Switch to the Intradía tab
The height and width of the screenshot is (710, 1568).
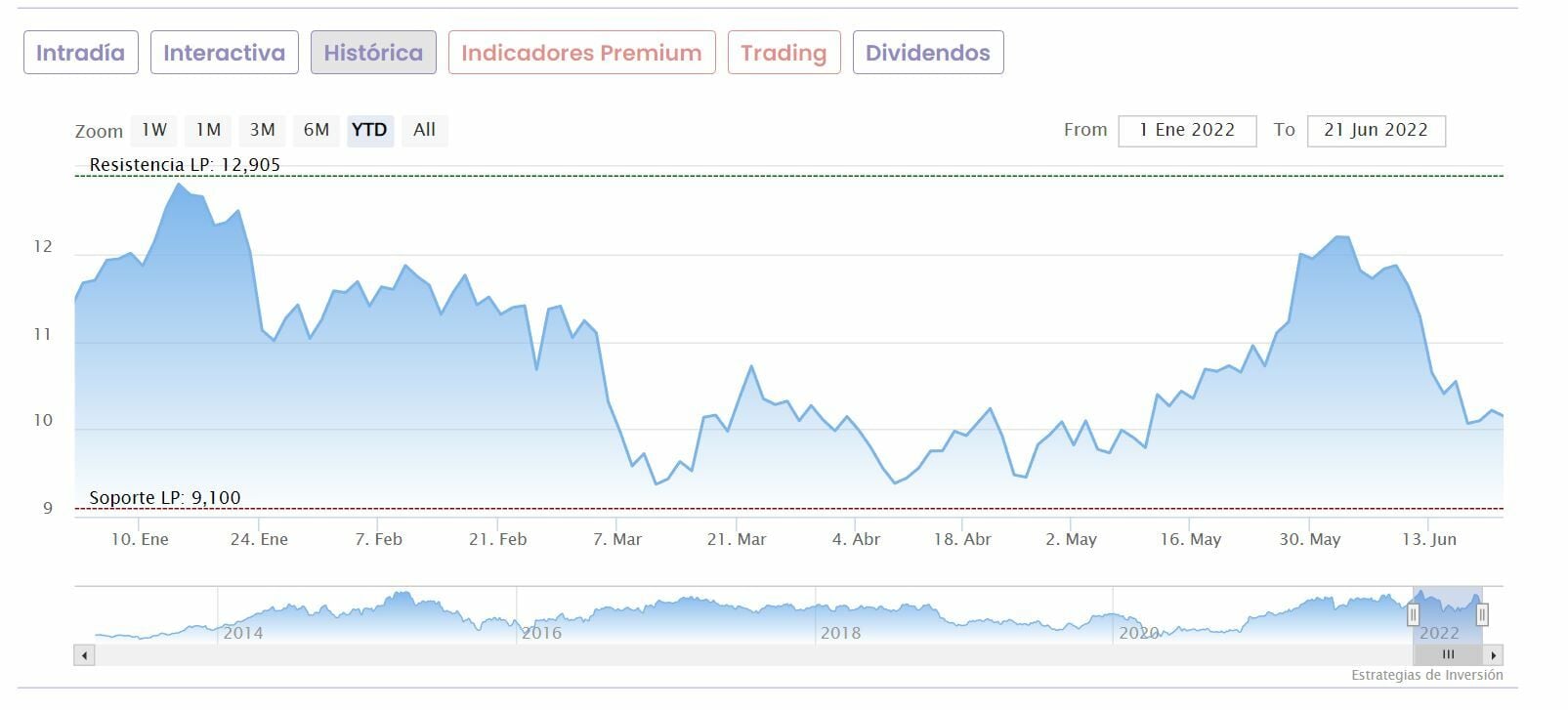(81, 53)
